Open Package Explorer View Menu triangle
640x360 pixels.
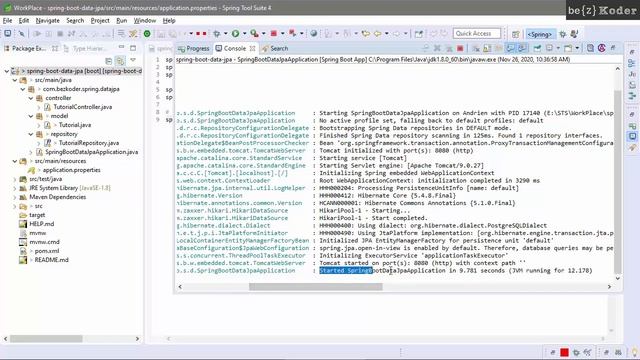[x=133, y=60]
